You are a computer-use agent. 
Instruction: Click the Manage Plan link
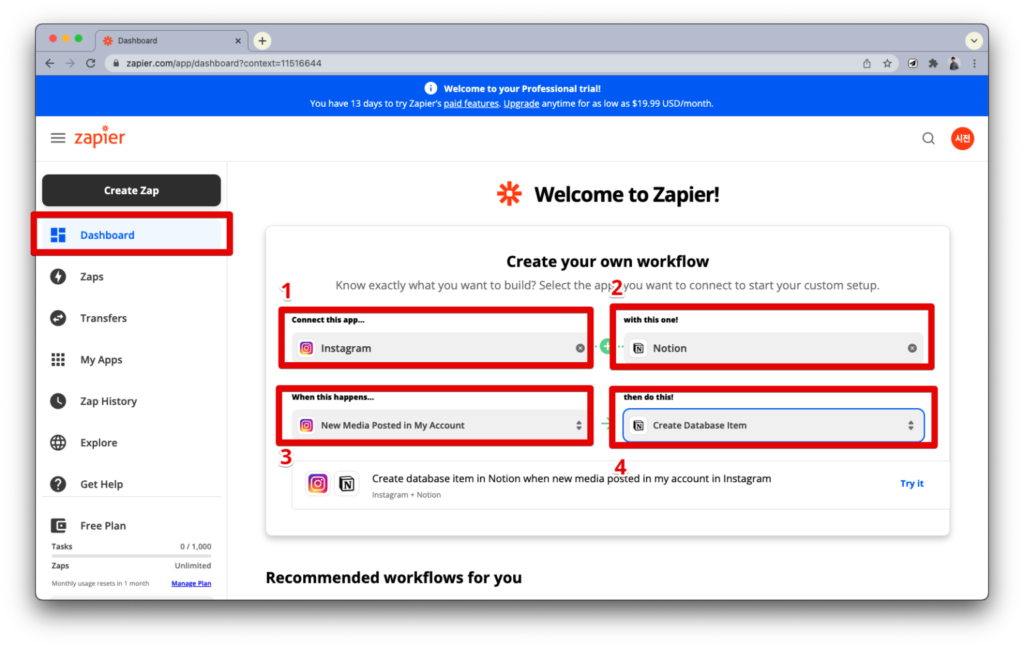191,583
